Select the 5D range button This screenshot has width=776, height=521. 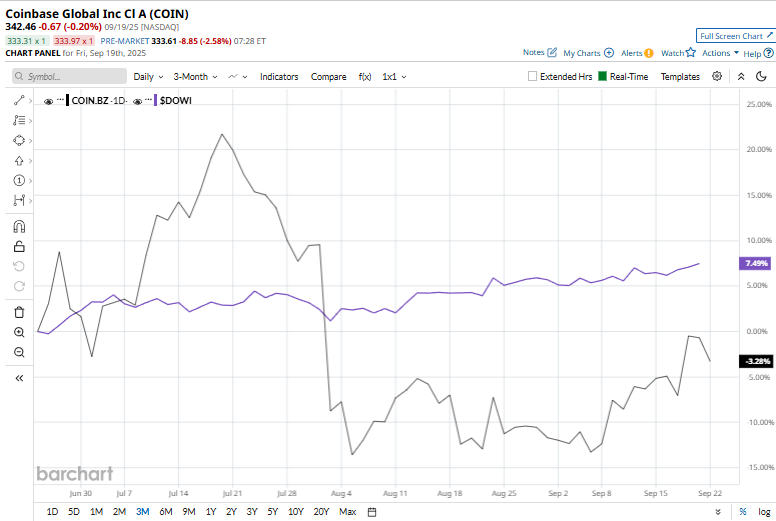tap(74, 512)
